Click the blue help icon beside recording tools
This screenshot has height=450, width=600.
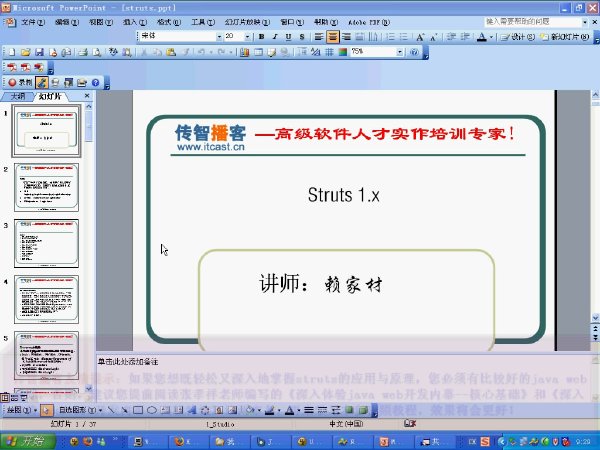(95, 82)
